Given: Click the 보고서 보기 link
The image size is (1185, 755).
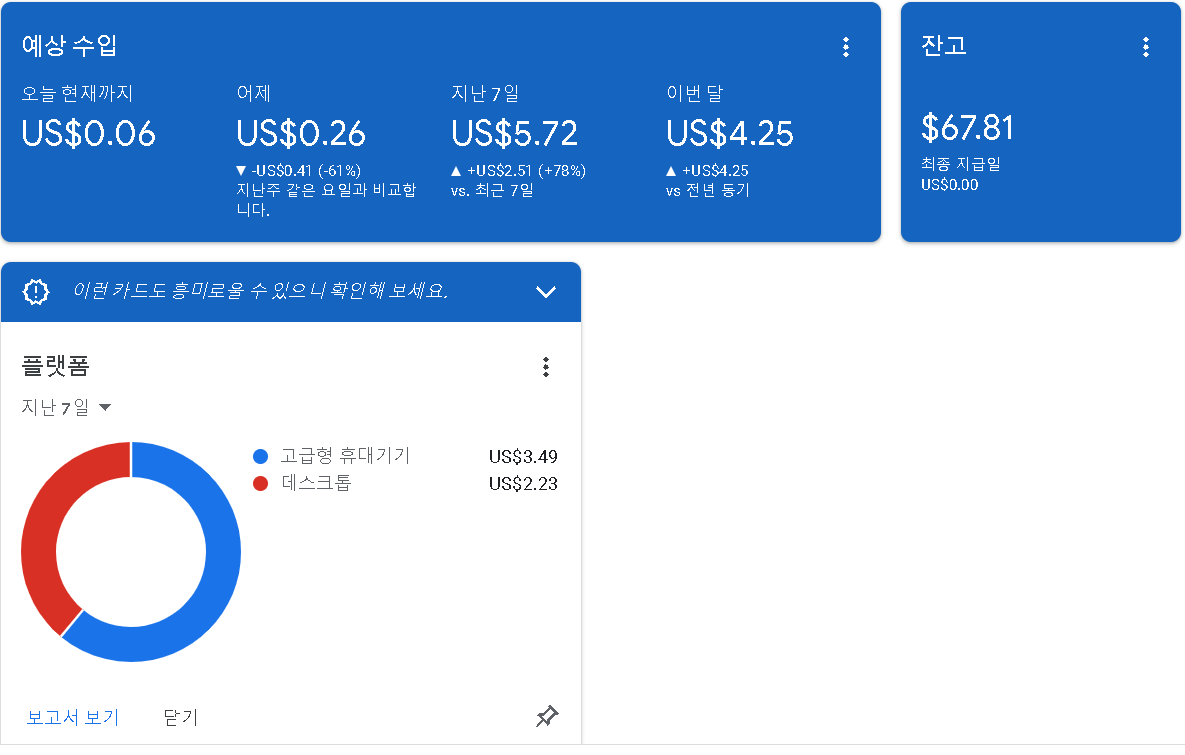Looking at the screenshot, I should [x=73, y=717].
